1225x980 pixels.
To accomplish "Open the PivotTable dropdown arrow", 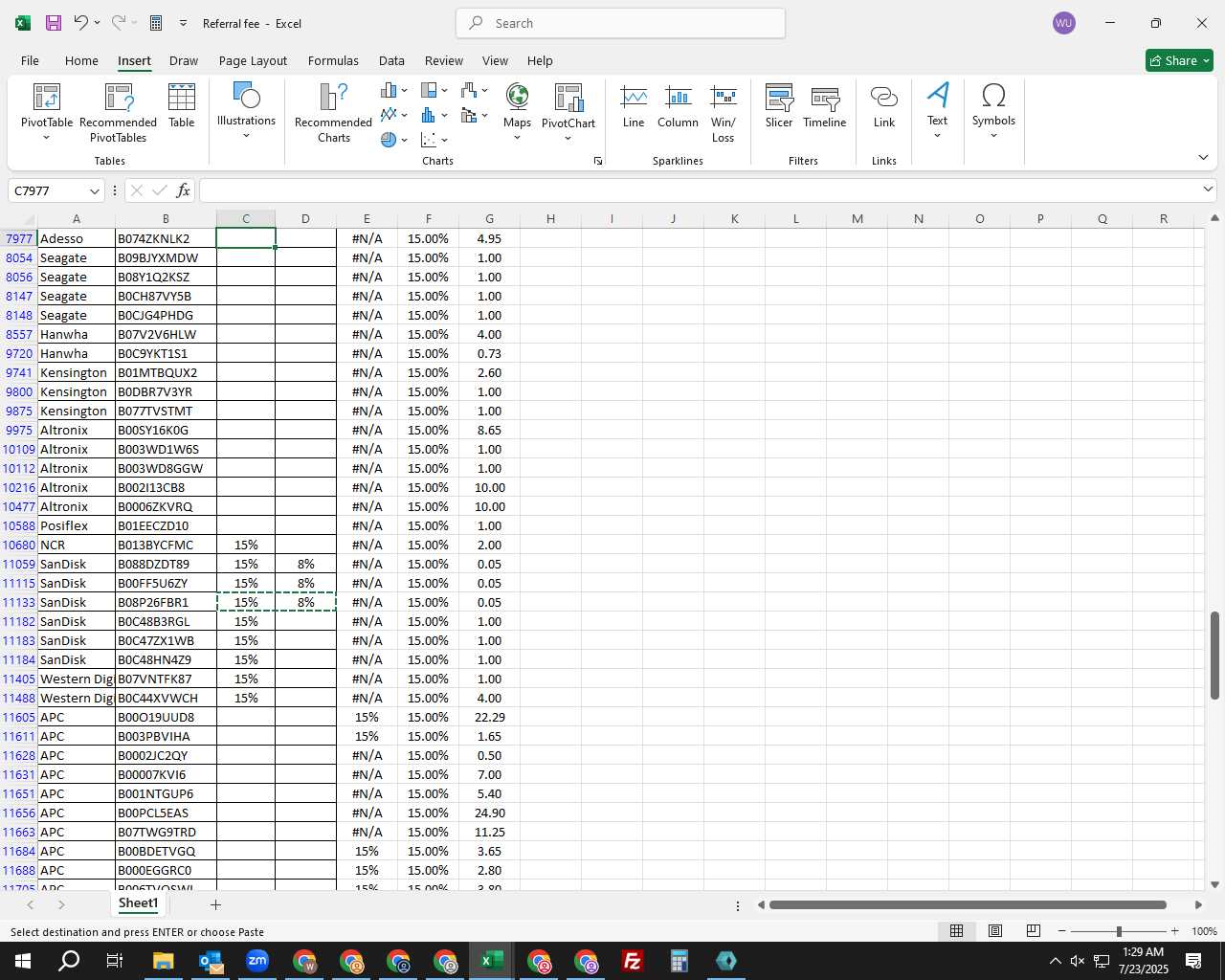I will click(x=46, y=138).
